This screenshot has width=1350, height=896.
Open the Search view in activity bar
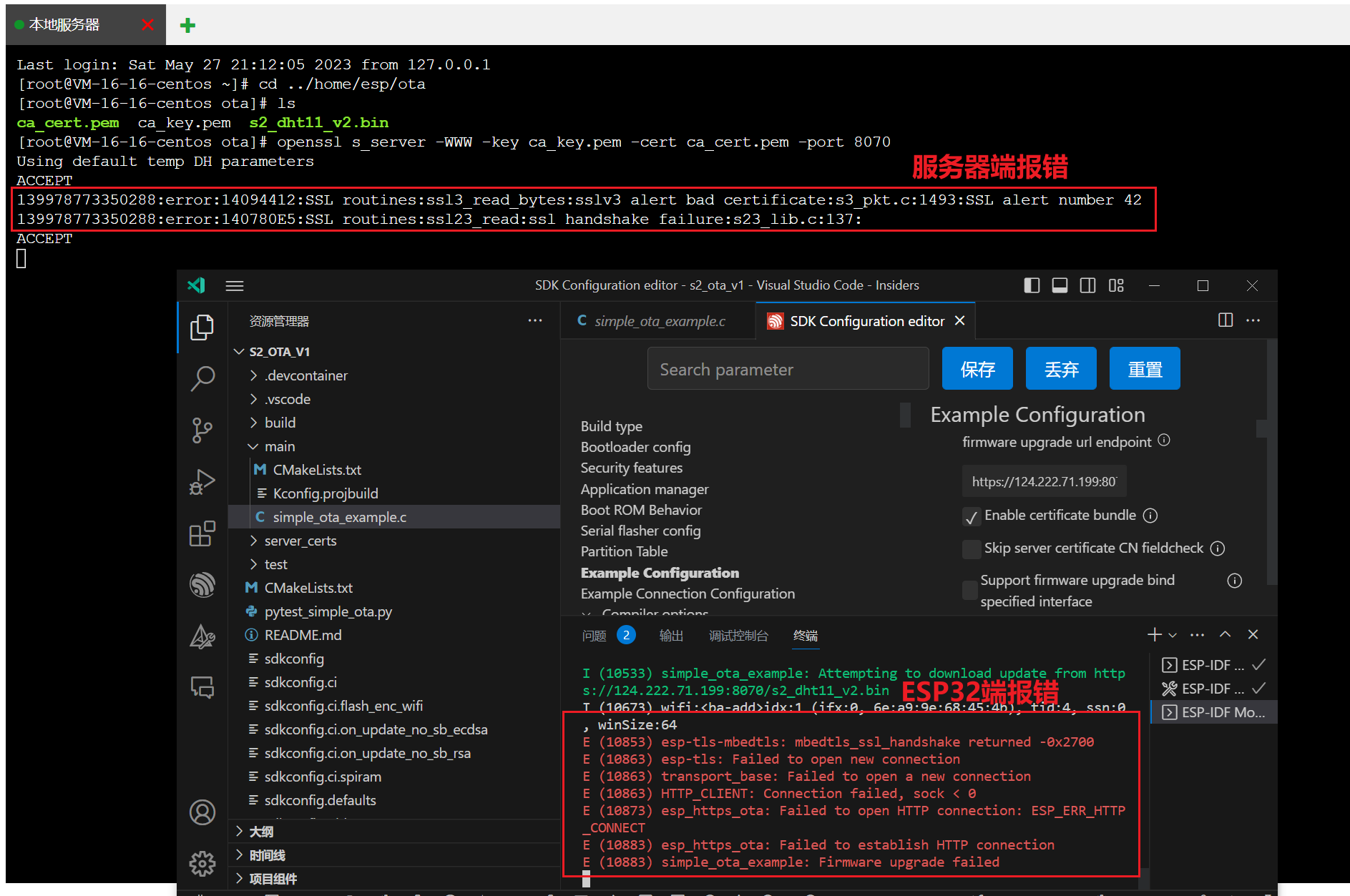(202, 378)
